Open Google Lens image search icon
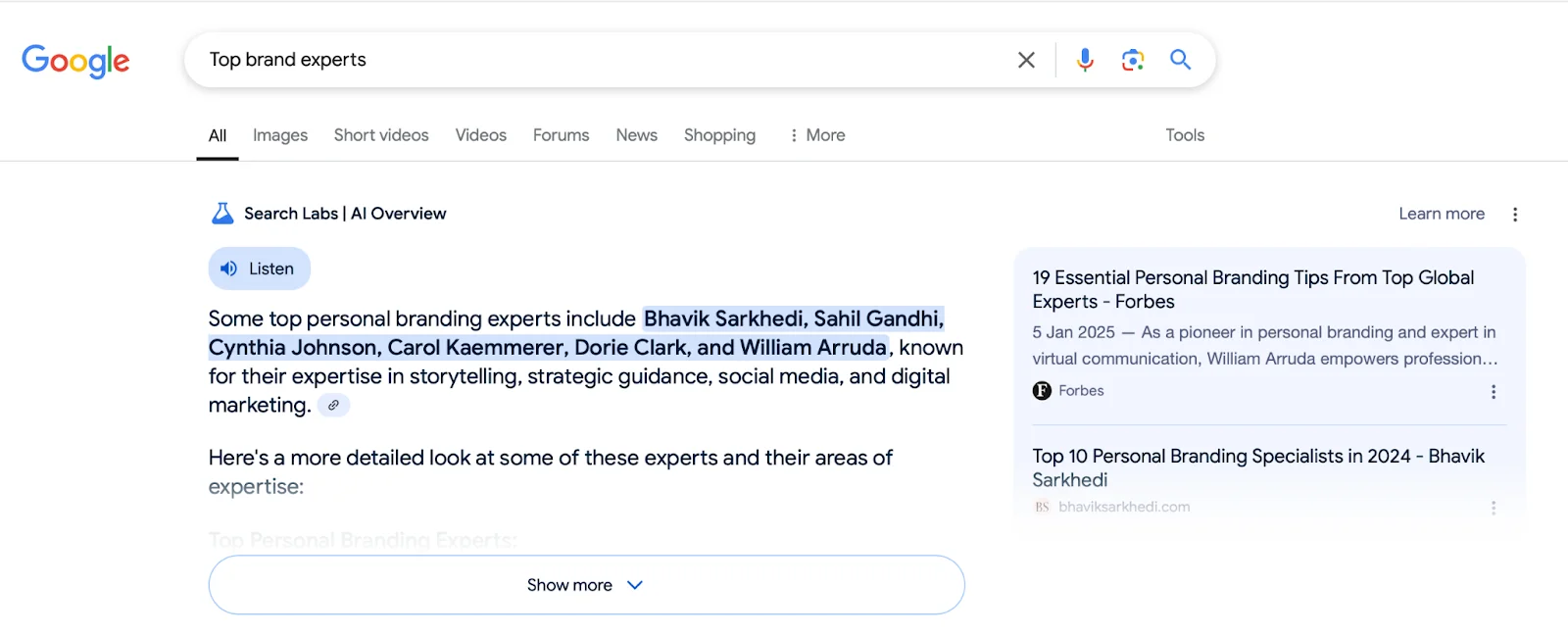Viewport: 1568px width, 635px height. (1133, 60)
